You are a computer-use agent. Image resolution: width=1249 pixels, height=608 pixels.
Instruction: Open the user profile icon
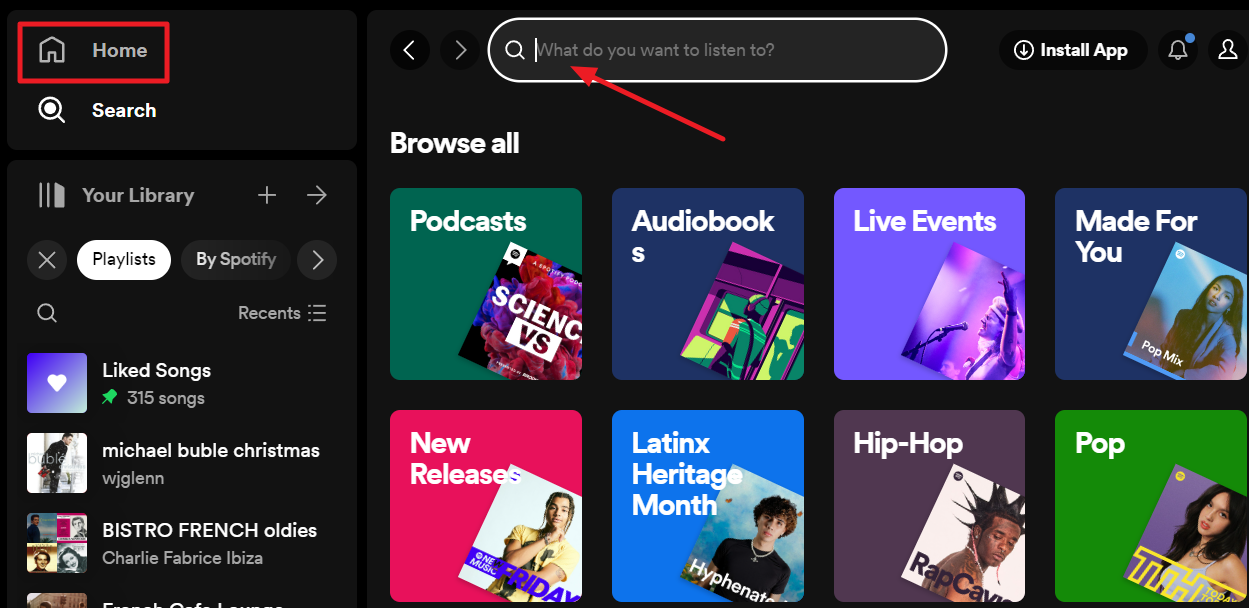[x=1227, y=50]
